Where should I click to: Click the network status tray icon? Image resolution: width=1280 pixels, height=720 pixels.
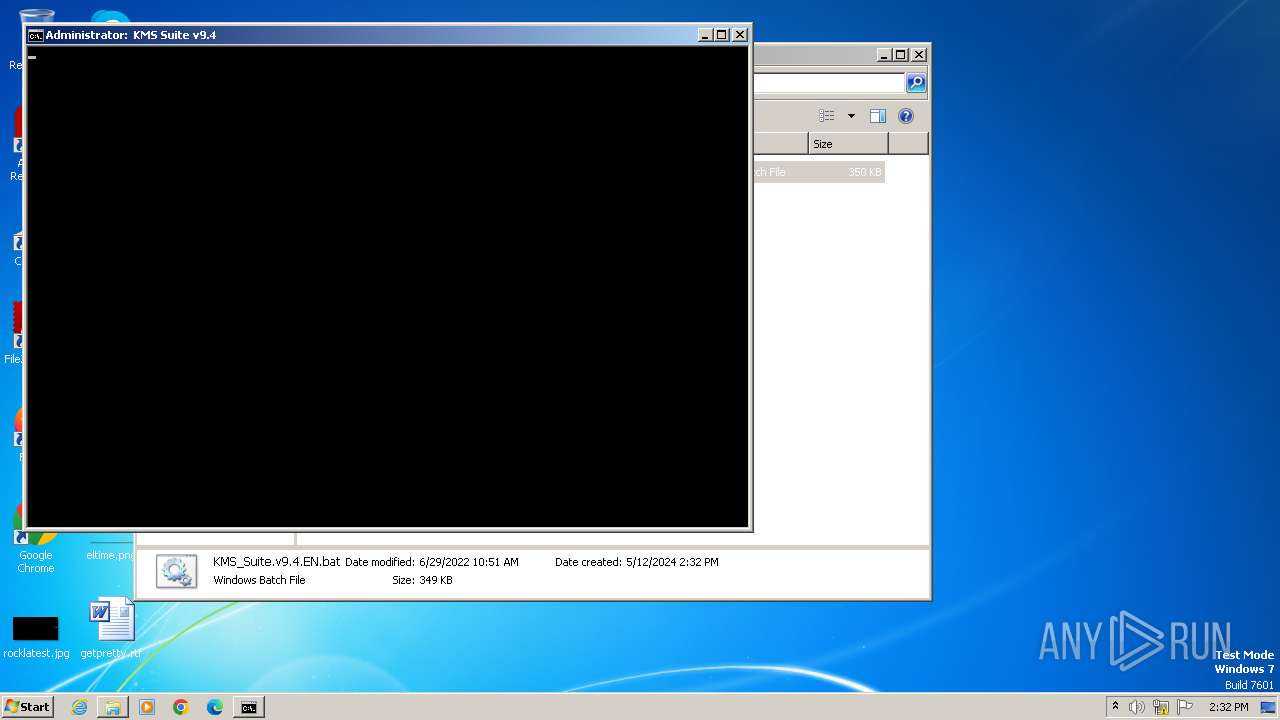pyautogui.click(x=1161, y=707)
